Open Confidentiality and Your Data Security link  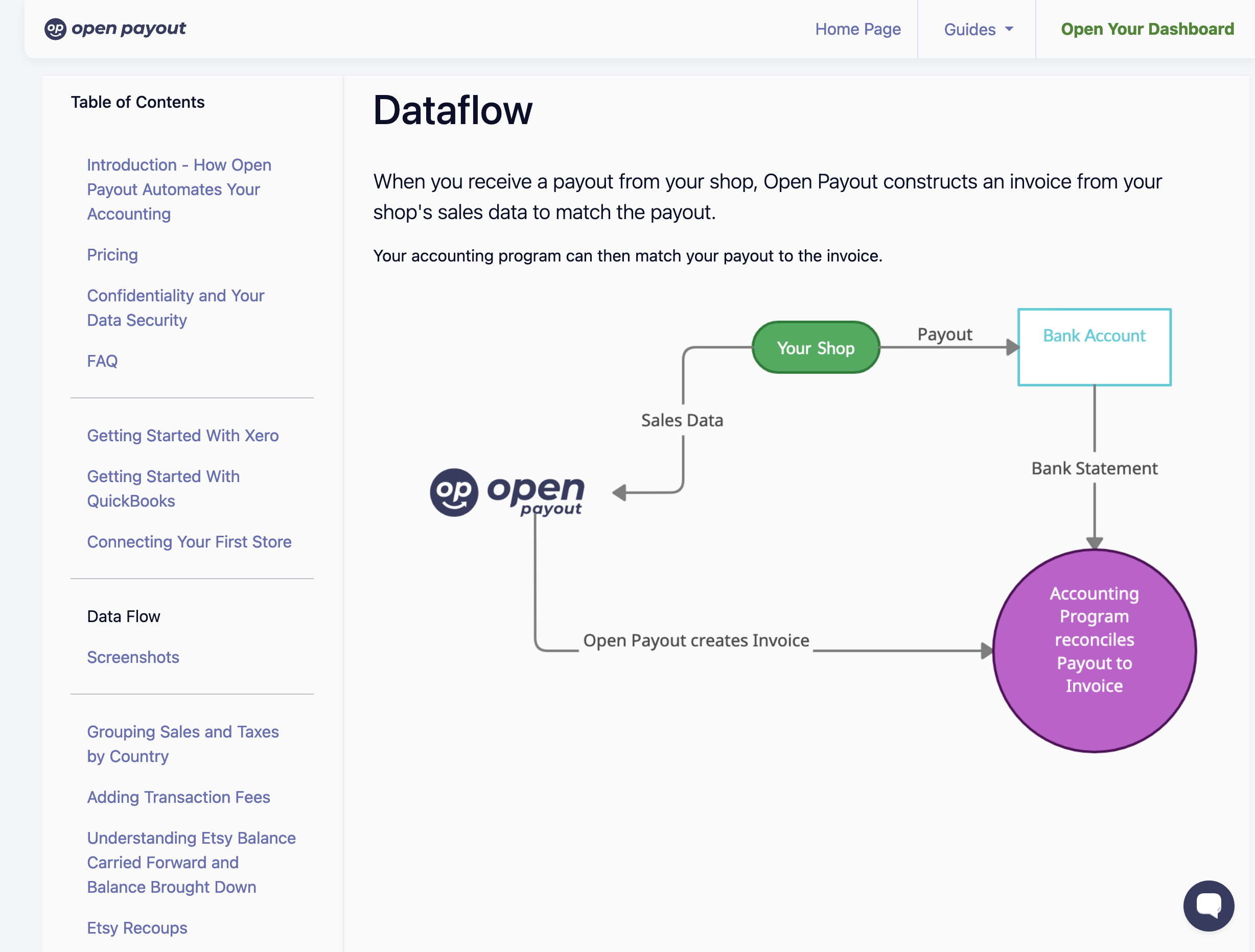(175, 308)
